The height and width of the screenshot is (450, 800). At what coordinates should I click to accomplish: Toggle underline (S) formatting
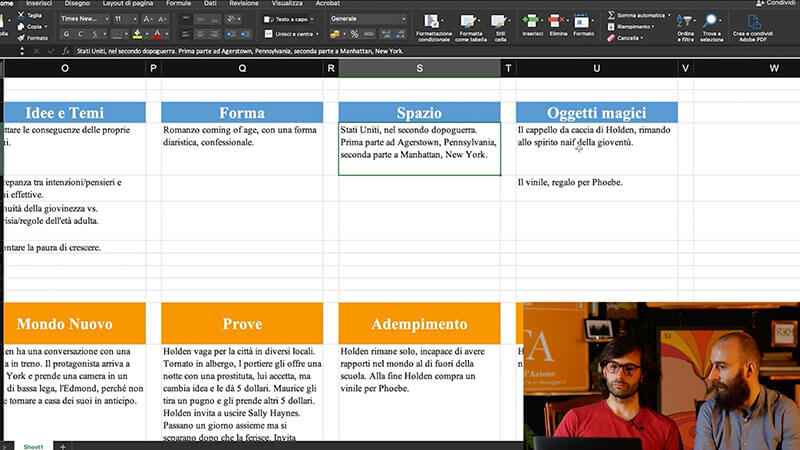click(x=94, y=34)
